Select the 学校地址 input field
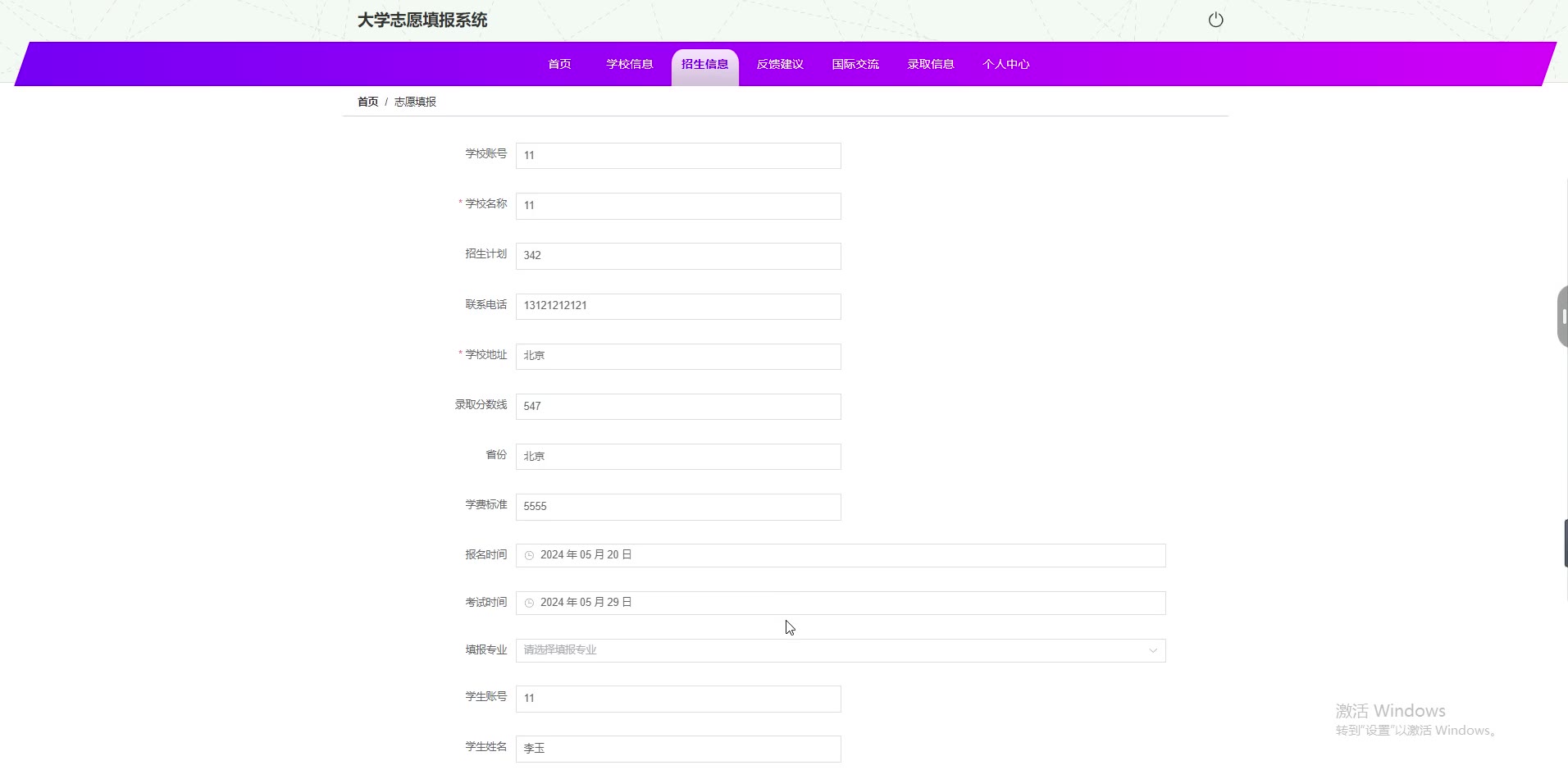The width and height of the screenshot is (1568, 779). point(678,357)
